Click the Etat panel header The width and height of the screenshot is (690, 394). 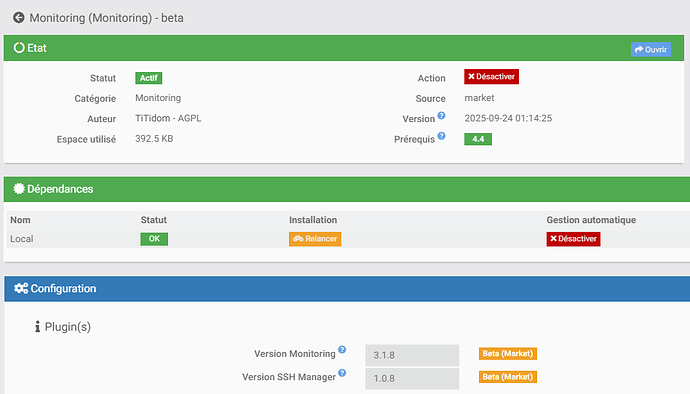(344, 48)
